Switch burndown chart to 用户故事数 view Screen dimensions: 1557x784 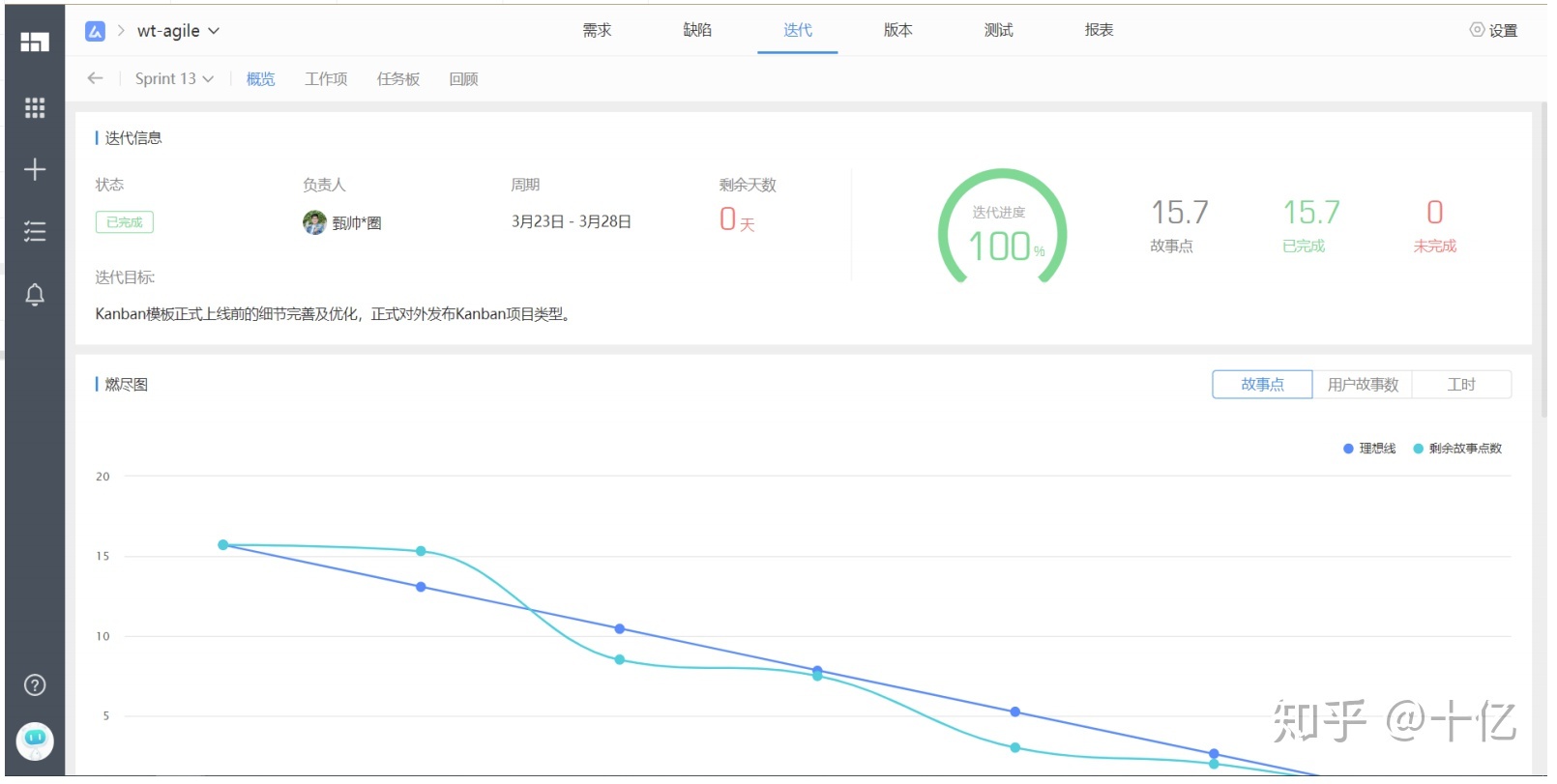click(x=1362, y=385)
